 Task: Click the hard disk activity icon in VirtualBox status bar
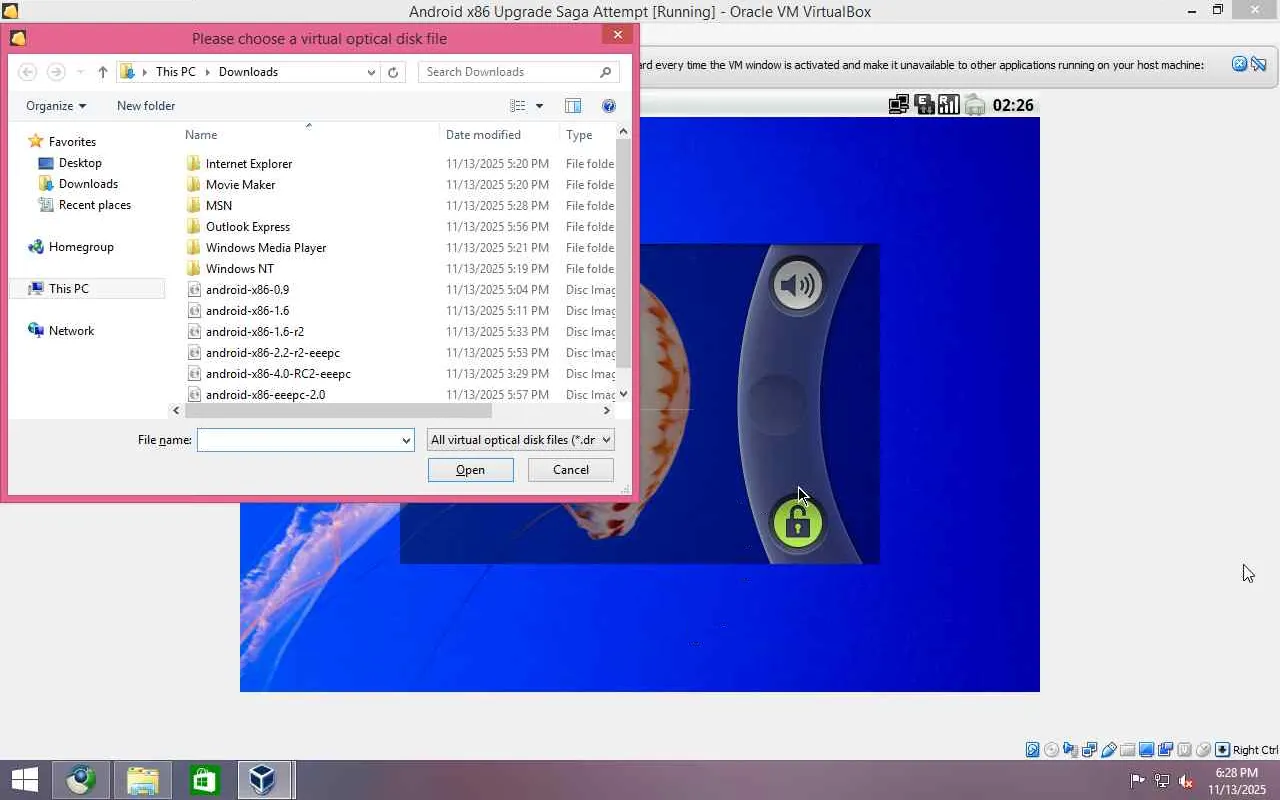pyautogui.click(x=1033, y=750)
